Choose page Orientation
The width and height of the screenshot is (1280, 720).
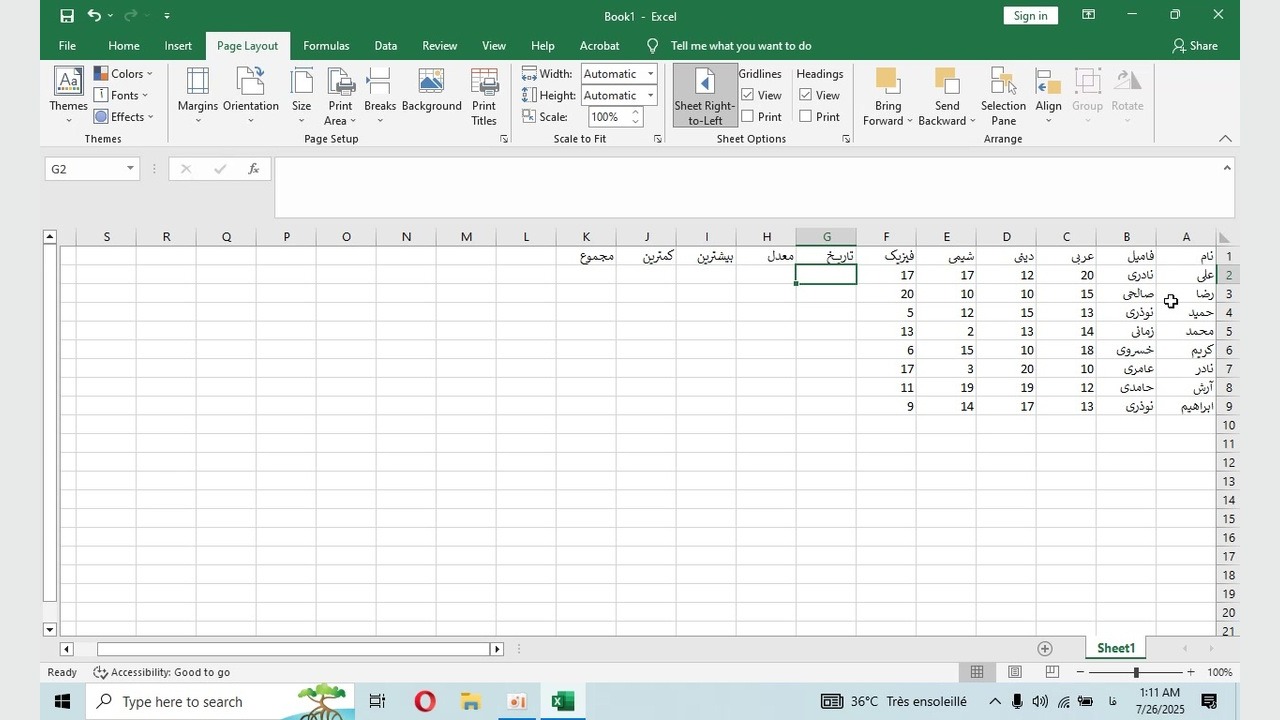251,96
